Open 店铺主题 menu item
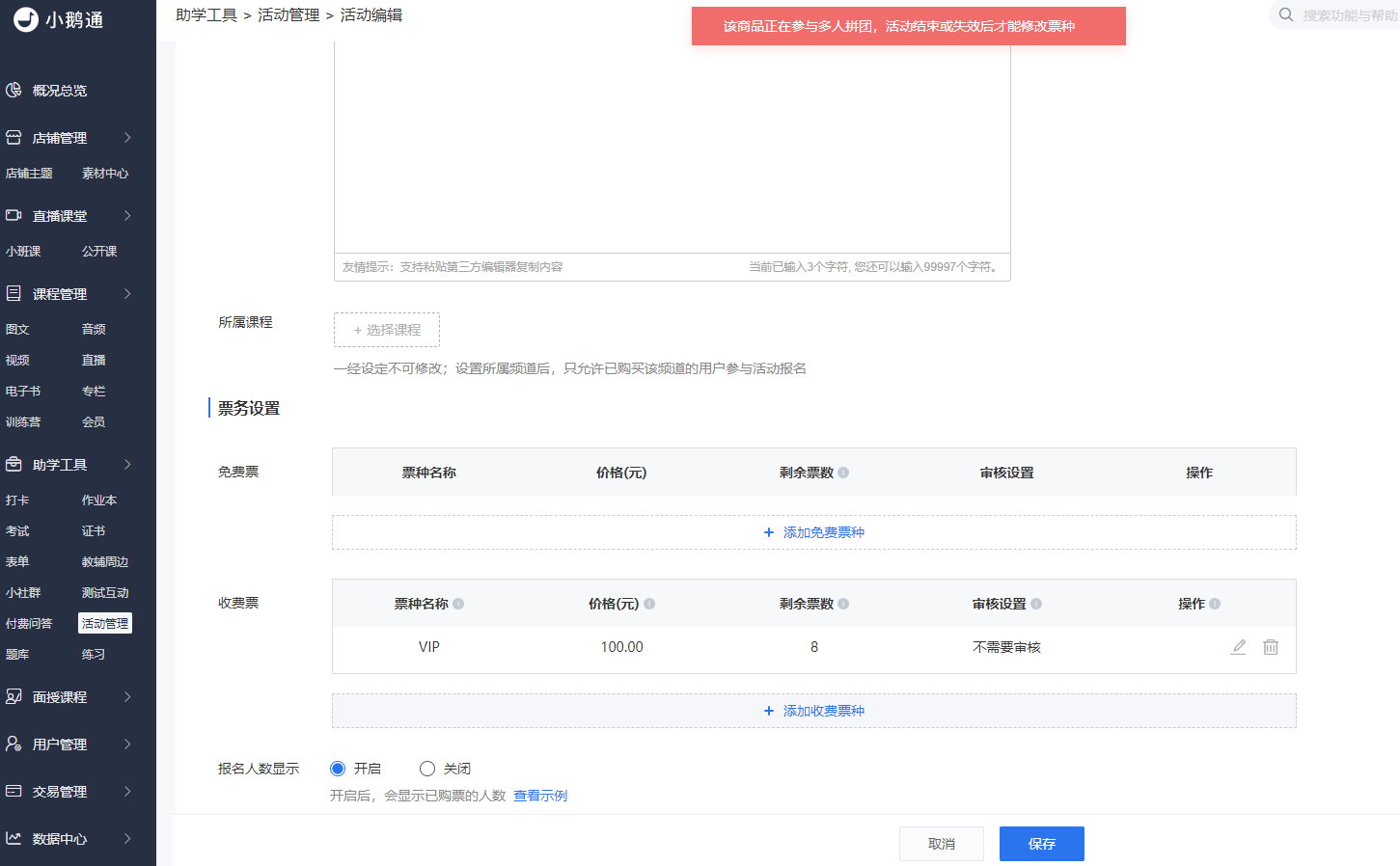The image size is (1400, 866). (x=29, y=174)
